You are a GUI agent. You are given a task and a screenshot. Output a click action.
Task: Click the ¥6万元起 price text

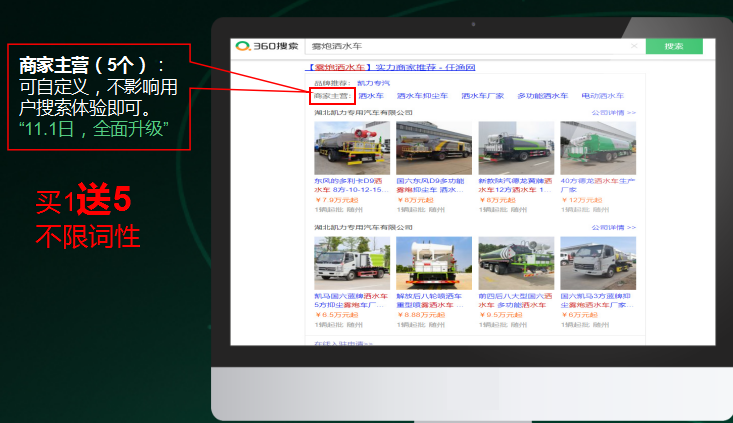point(580,315)
